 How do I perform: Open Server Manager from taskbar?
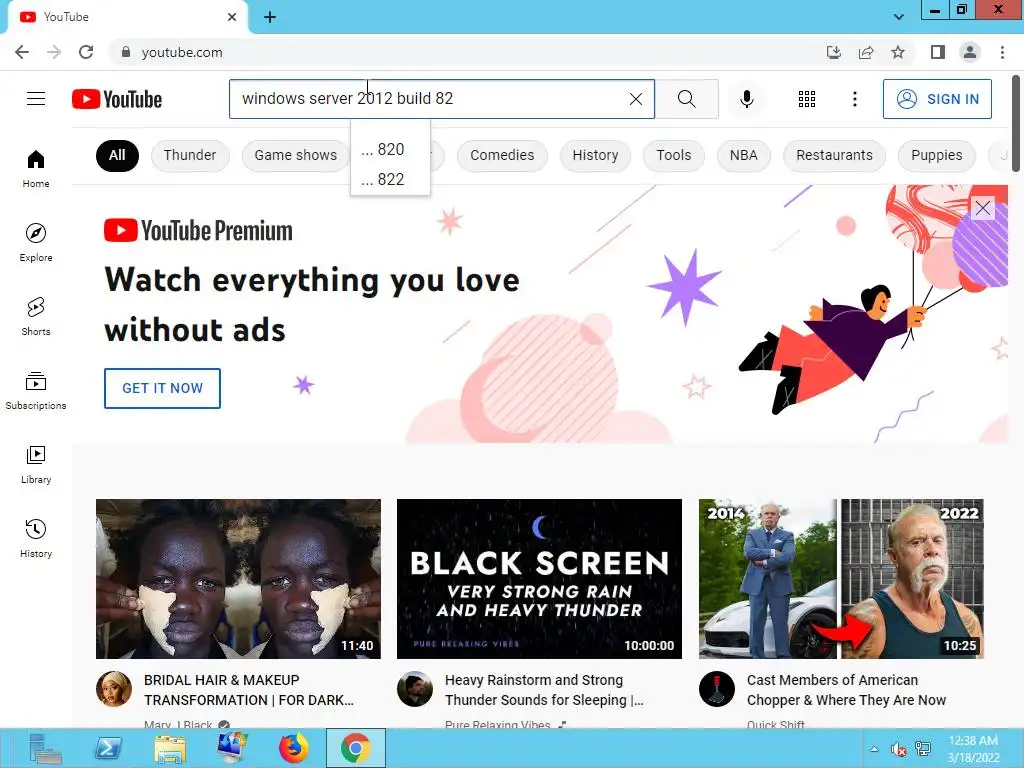(x=45, y=748)
